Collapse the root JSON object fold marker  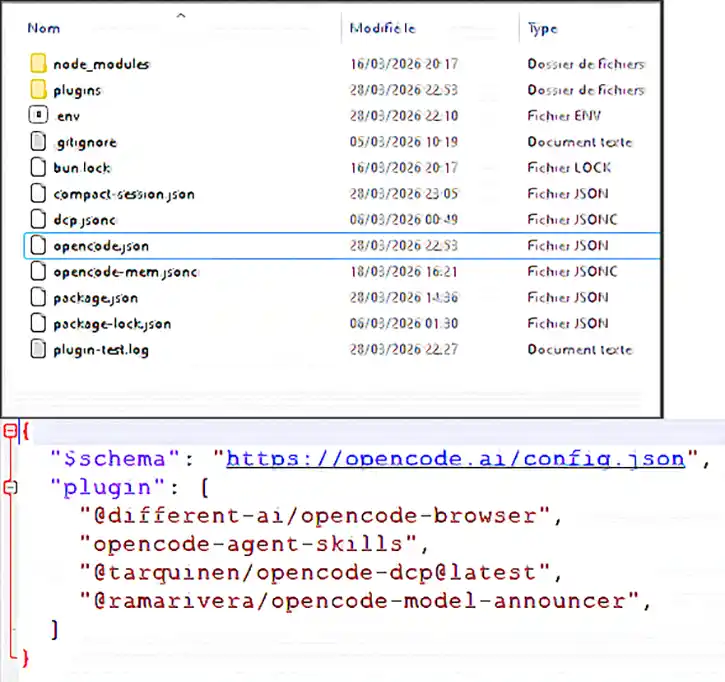10,431
